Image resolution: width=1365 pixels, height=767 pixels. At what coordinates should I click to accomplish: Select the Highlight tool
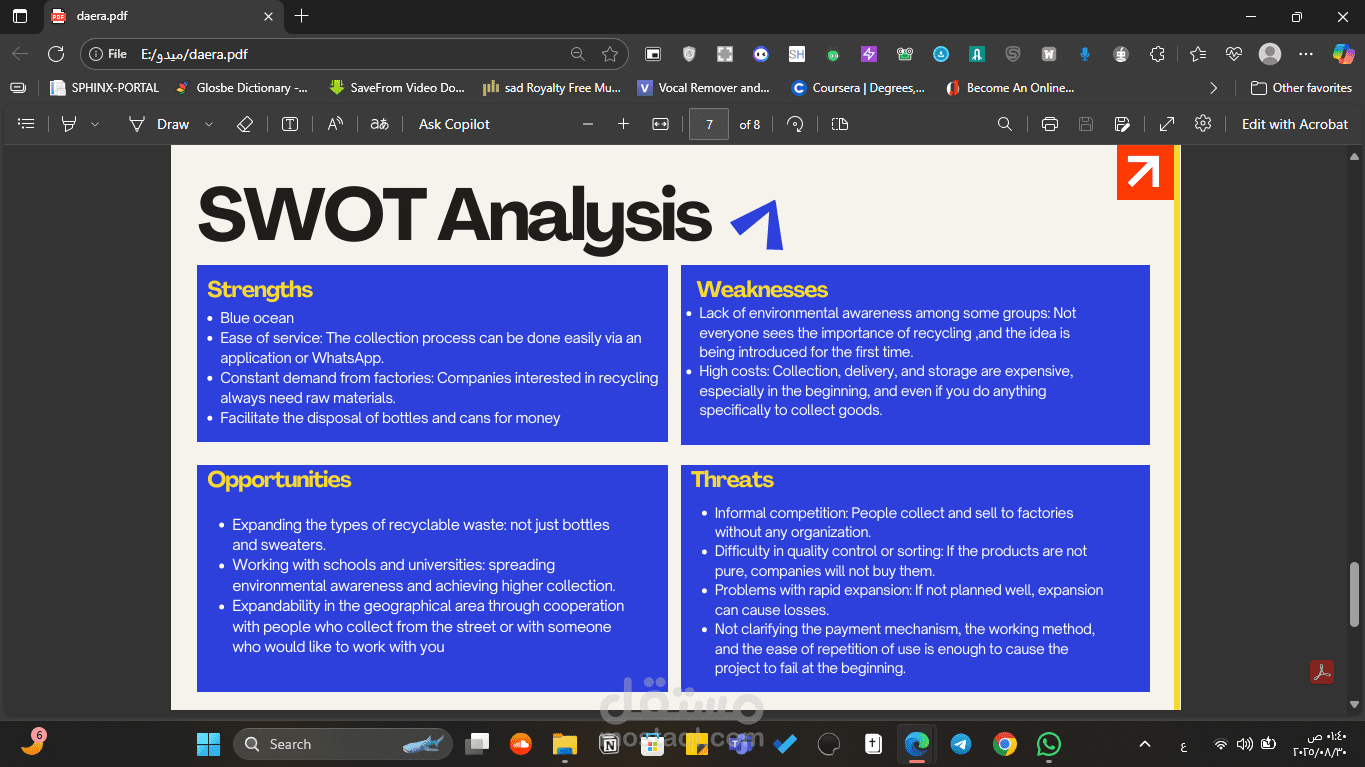coord(69,124)
